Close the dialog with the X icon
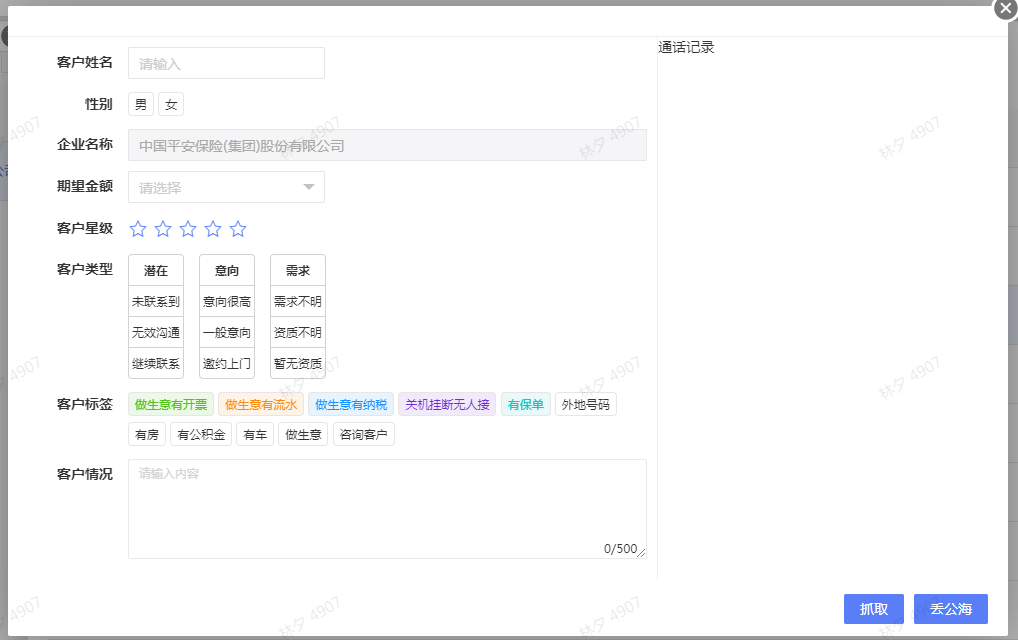Viewport: 1018px width, 640px height. point(1006,8)
